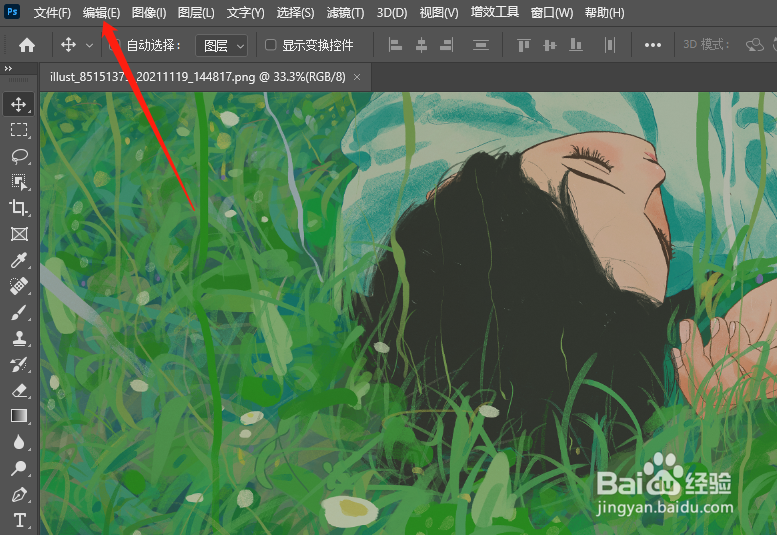Open the 图像(I) menu
This screenshot has width=777, height=535.
tap(149, 12)
